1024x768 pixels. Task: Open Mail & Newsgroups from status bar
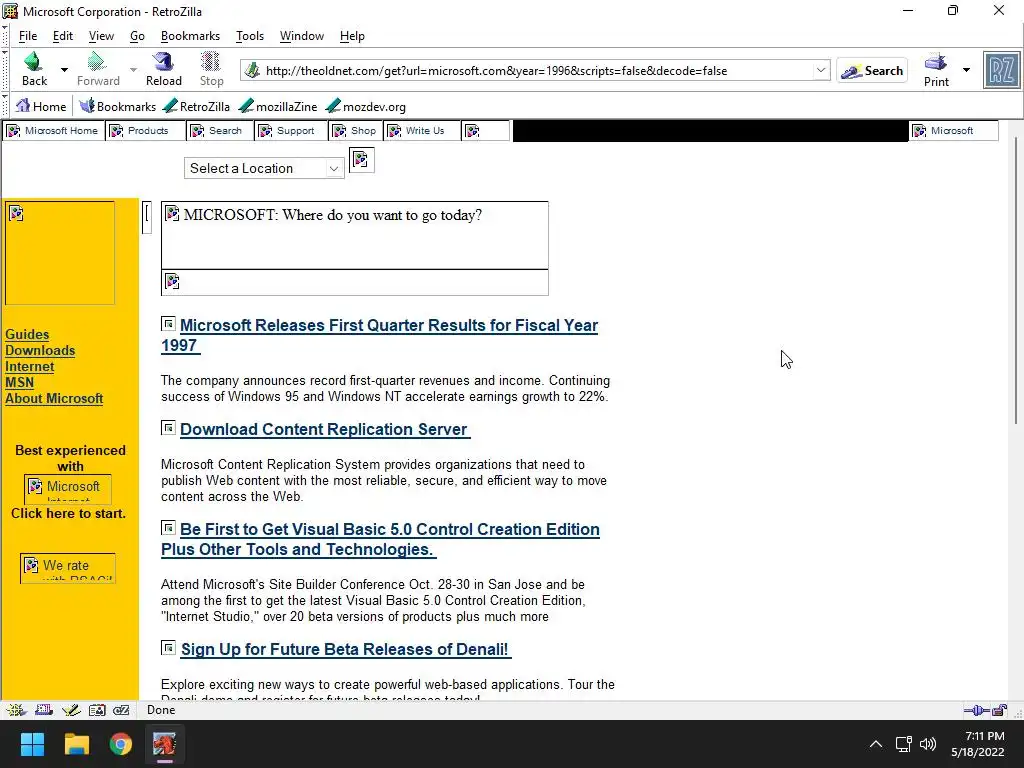pos(44,710)
